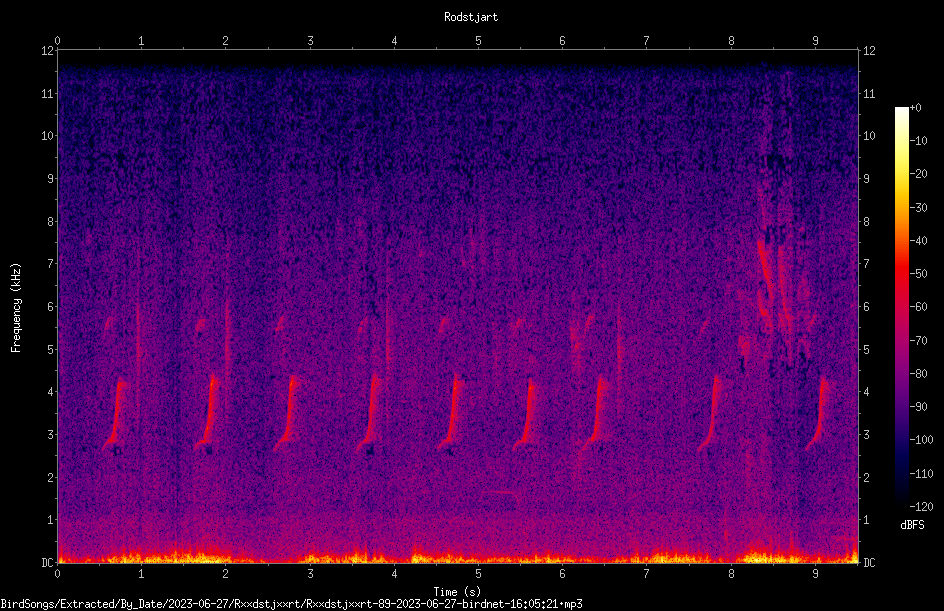Click the 12 kHz label on left axis

pos(48,51)
